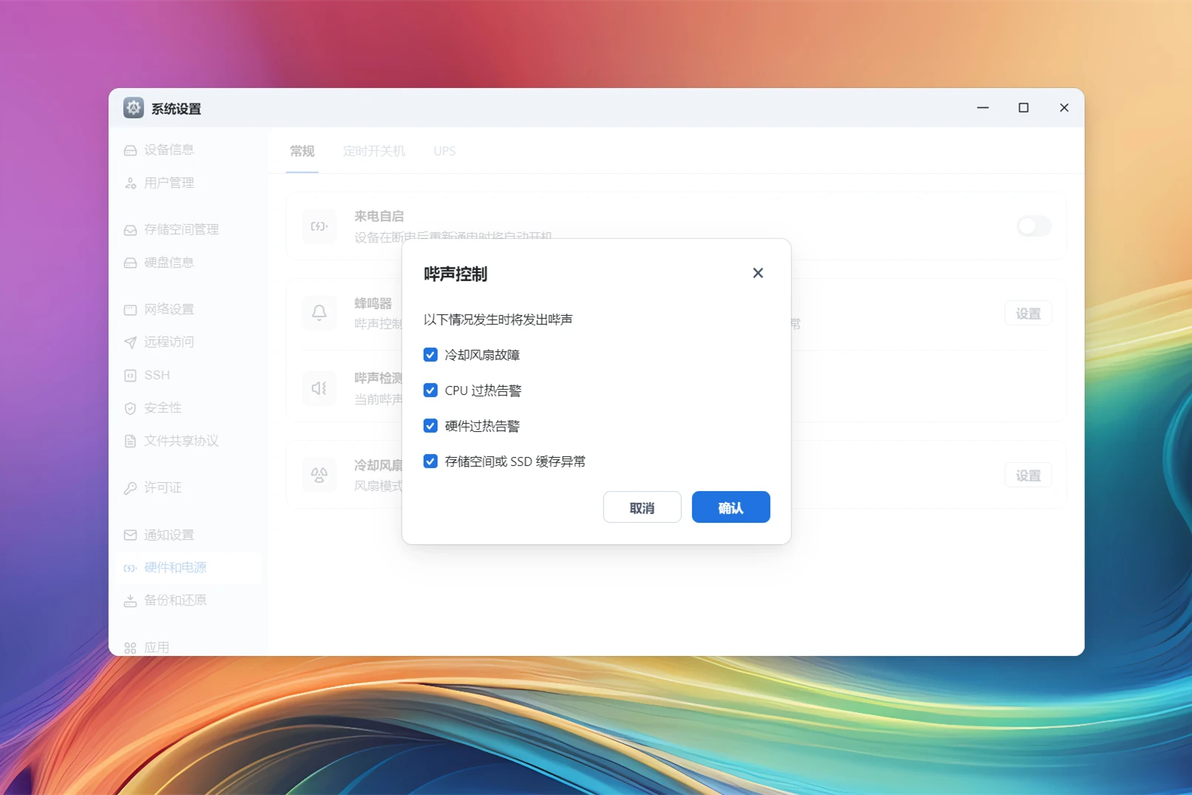
Task: Open 通知设置 envelope icon
Action: tap(130, 535)
